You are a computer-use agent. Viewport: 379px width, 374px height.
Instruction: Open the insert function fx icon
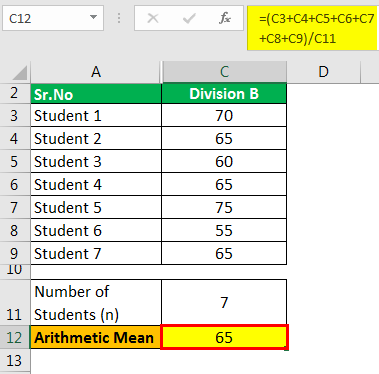coord(225,18)
